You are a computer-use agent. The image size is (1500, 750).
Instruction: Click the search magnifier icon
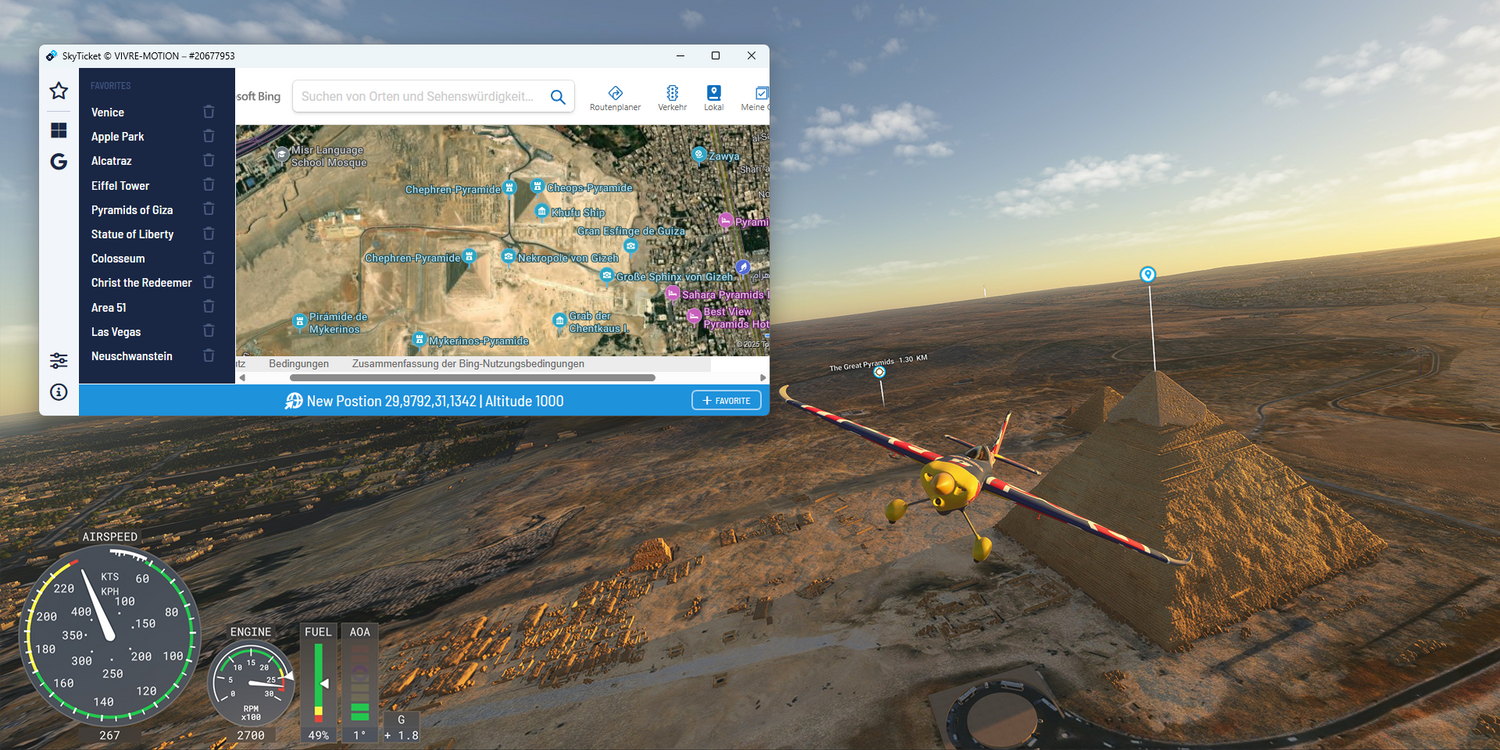coord(558,97)
